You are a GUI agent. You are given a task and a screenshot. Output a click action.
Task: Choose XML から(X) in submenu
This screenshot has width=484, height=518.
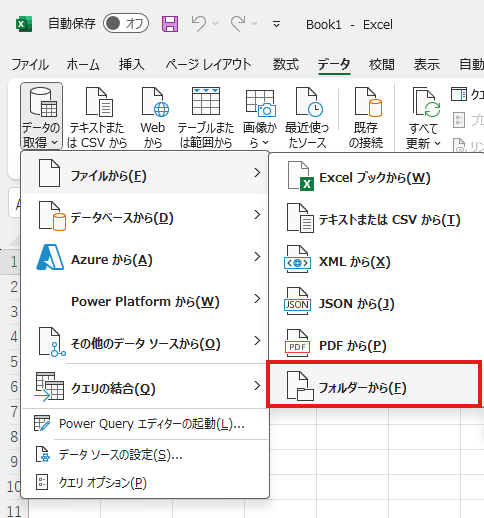click(x=376, y=261)
